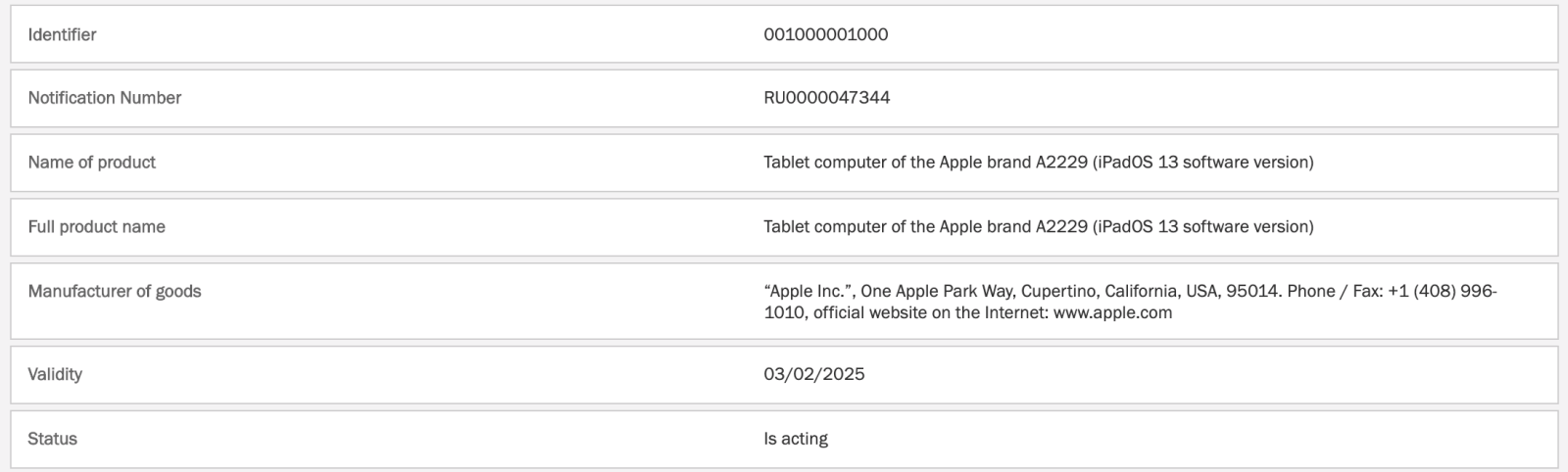This screenshot has height=472, width=1568.
Task: Click the Name of product label
Action: point(91,163)
